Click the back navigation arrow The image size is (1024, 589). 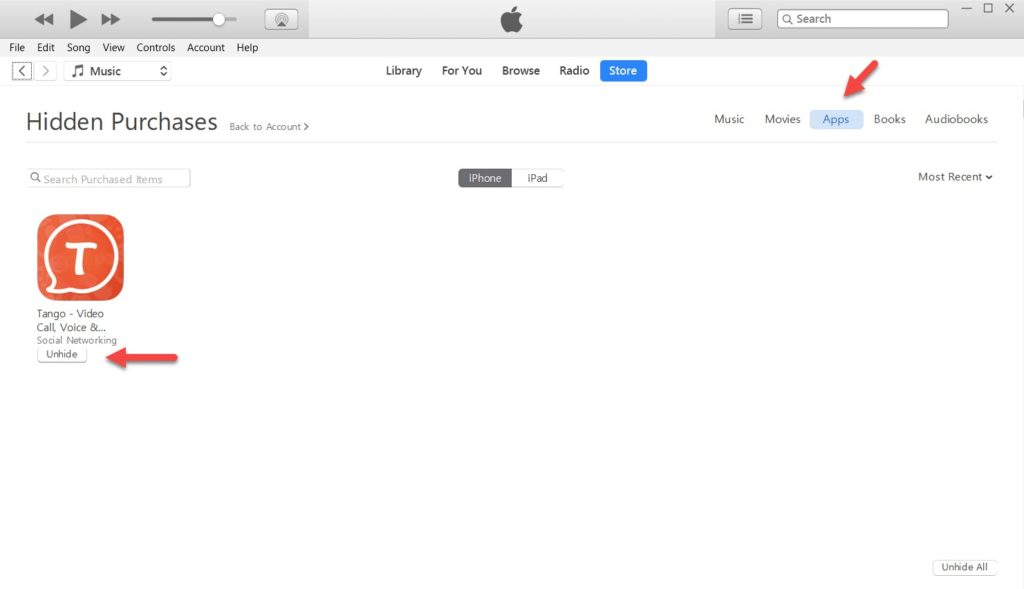point(22,71)
